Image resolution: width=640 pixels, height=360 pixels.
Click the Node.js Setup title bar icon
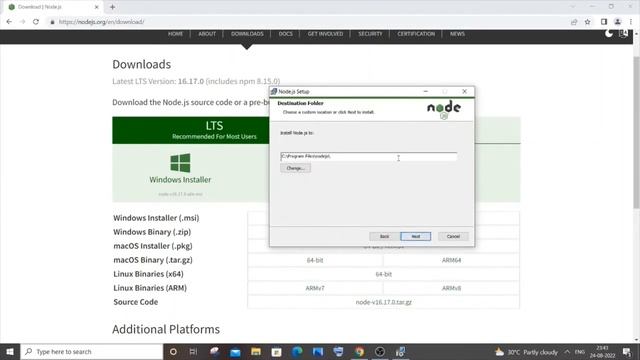tap(274, 91)
